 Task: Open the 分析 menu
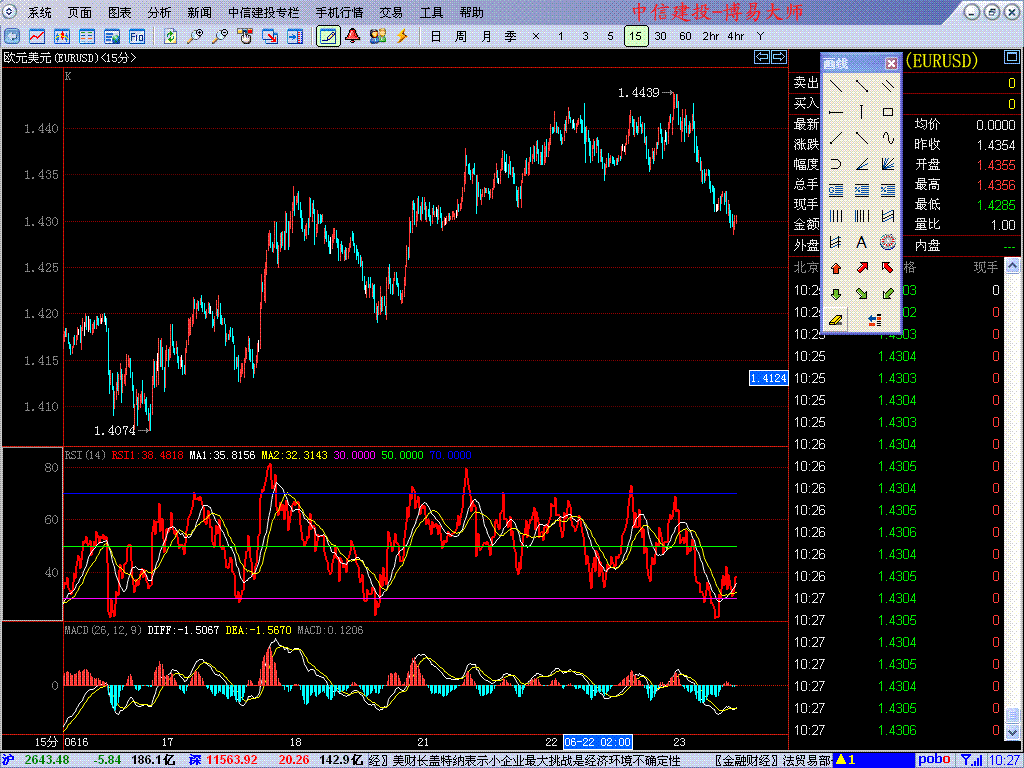[159, 12]
